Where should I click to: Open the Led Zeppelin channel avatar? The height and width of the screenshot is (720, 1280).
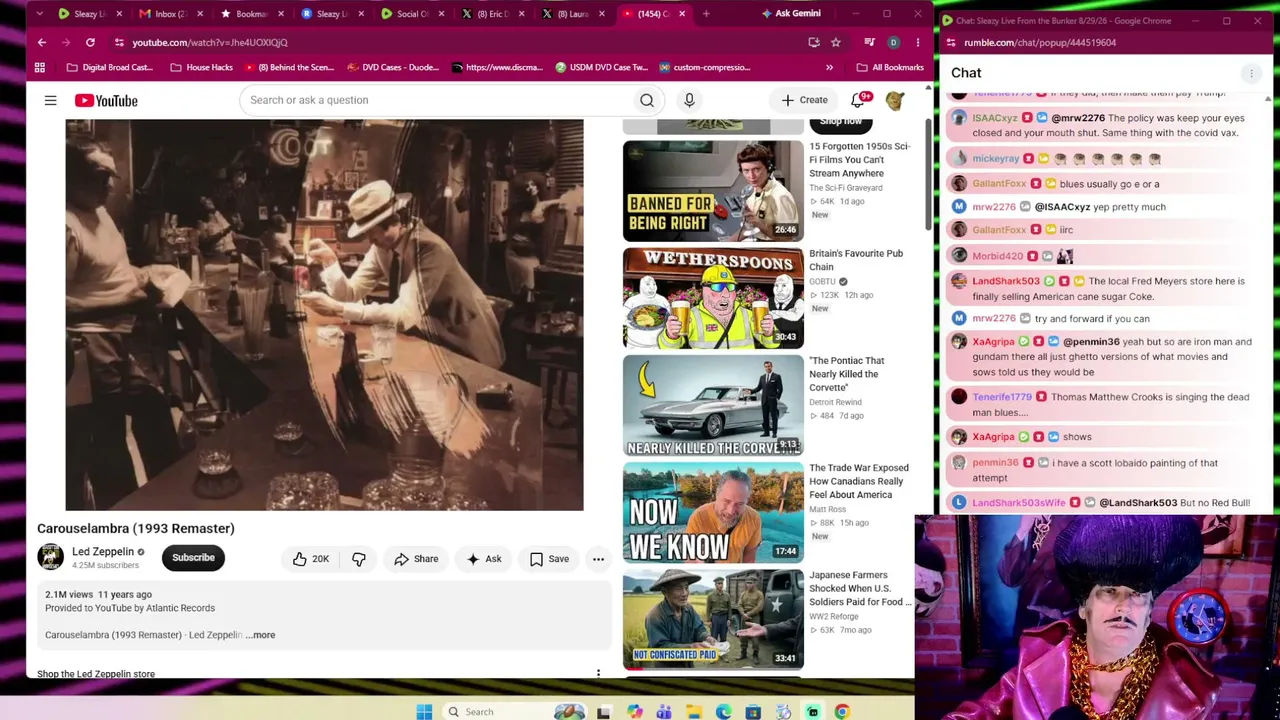coord(50,557)
